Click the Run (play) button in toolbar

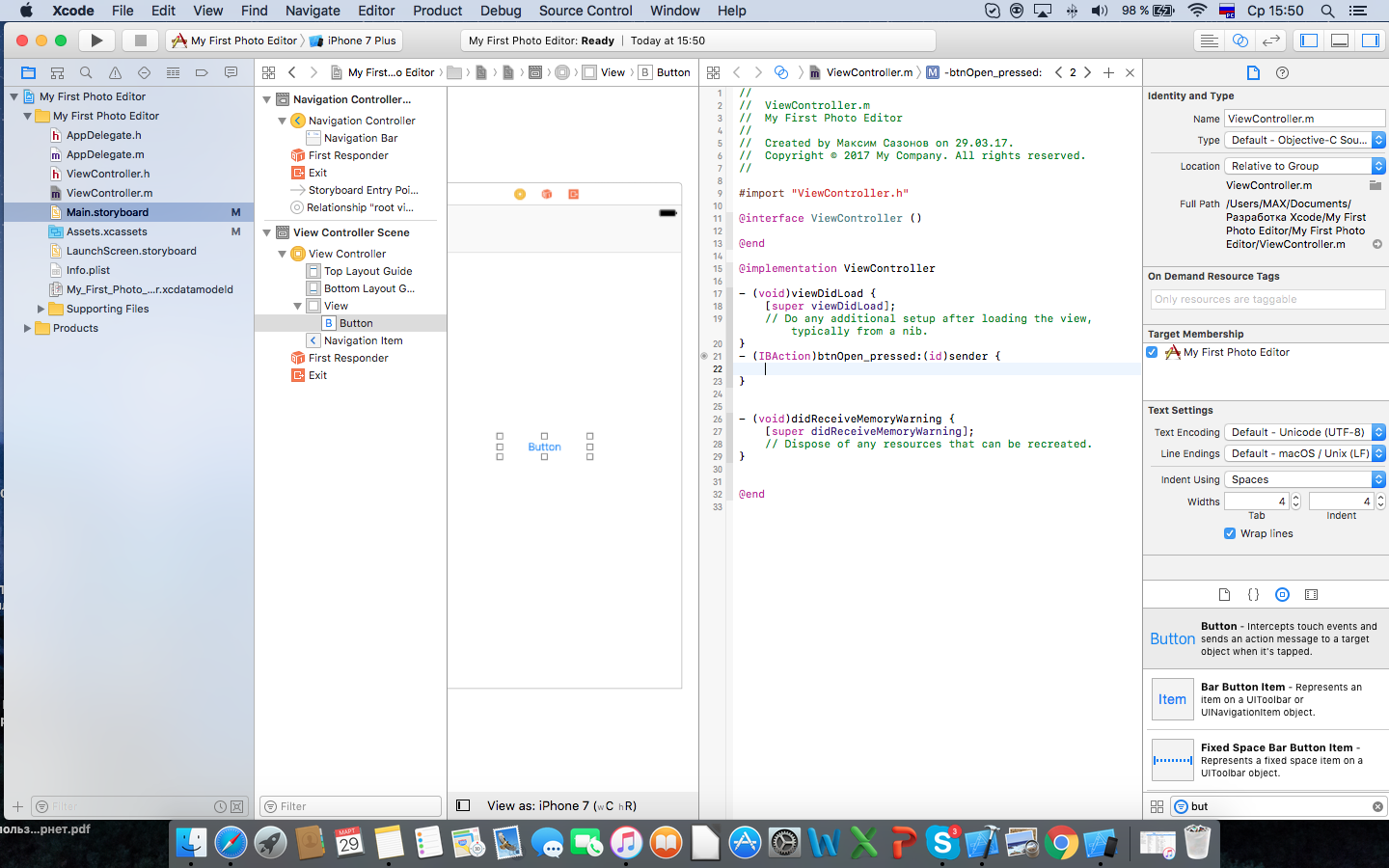[95, 41]
